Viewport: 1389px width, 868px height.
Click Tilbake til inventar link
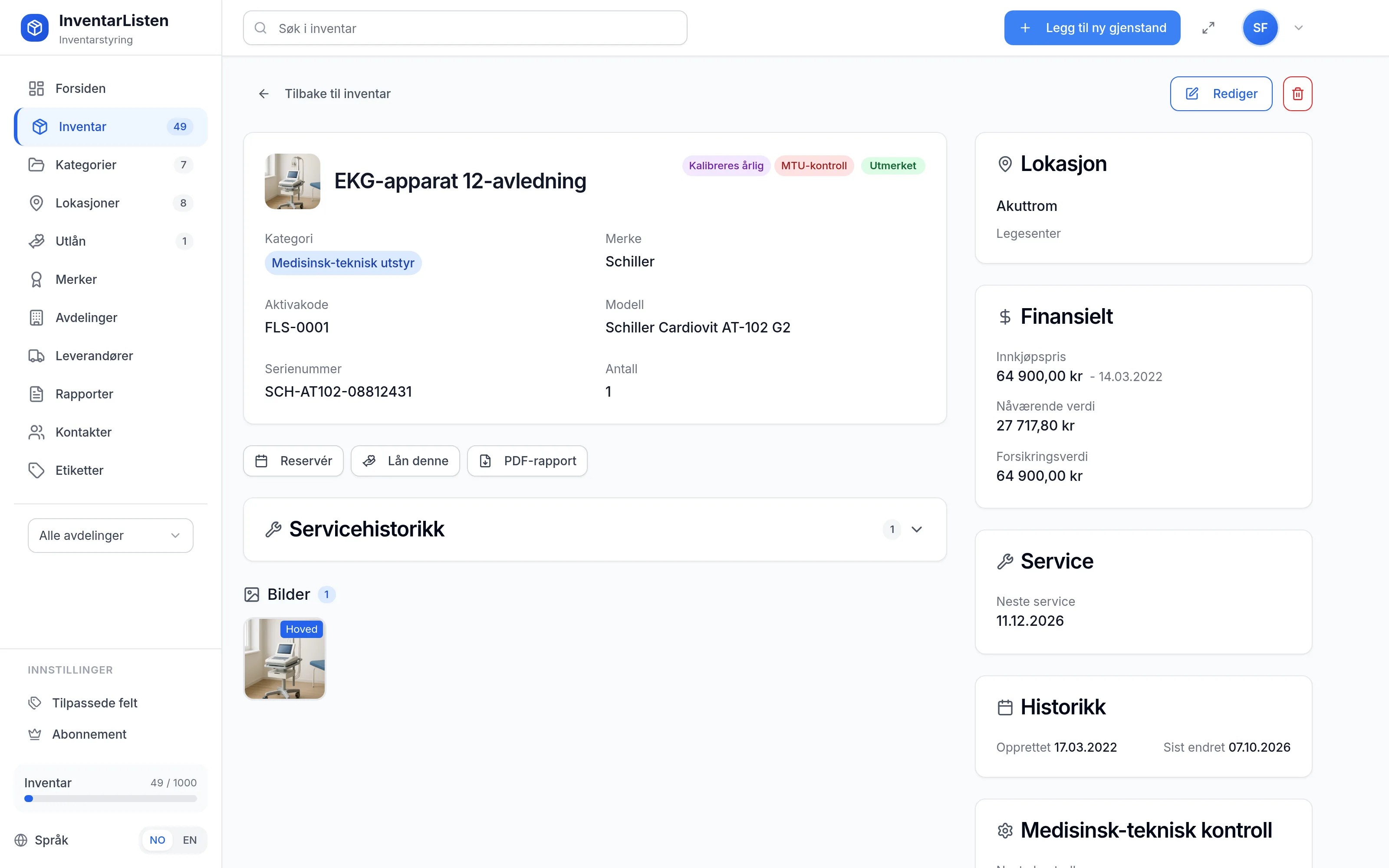tap(338, 94)
